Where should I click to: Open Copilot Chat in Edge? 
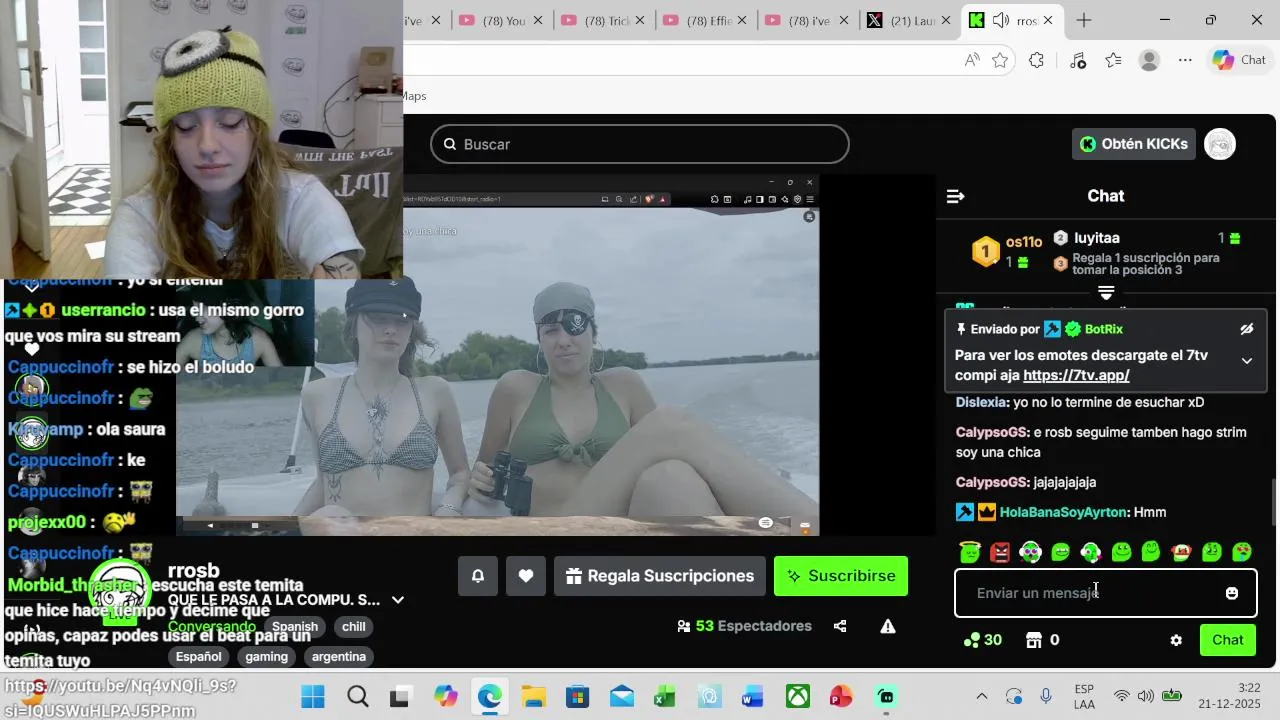[x=1239, y=60]
